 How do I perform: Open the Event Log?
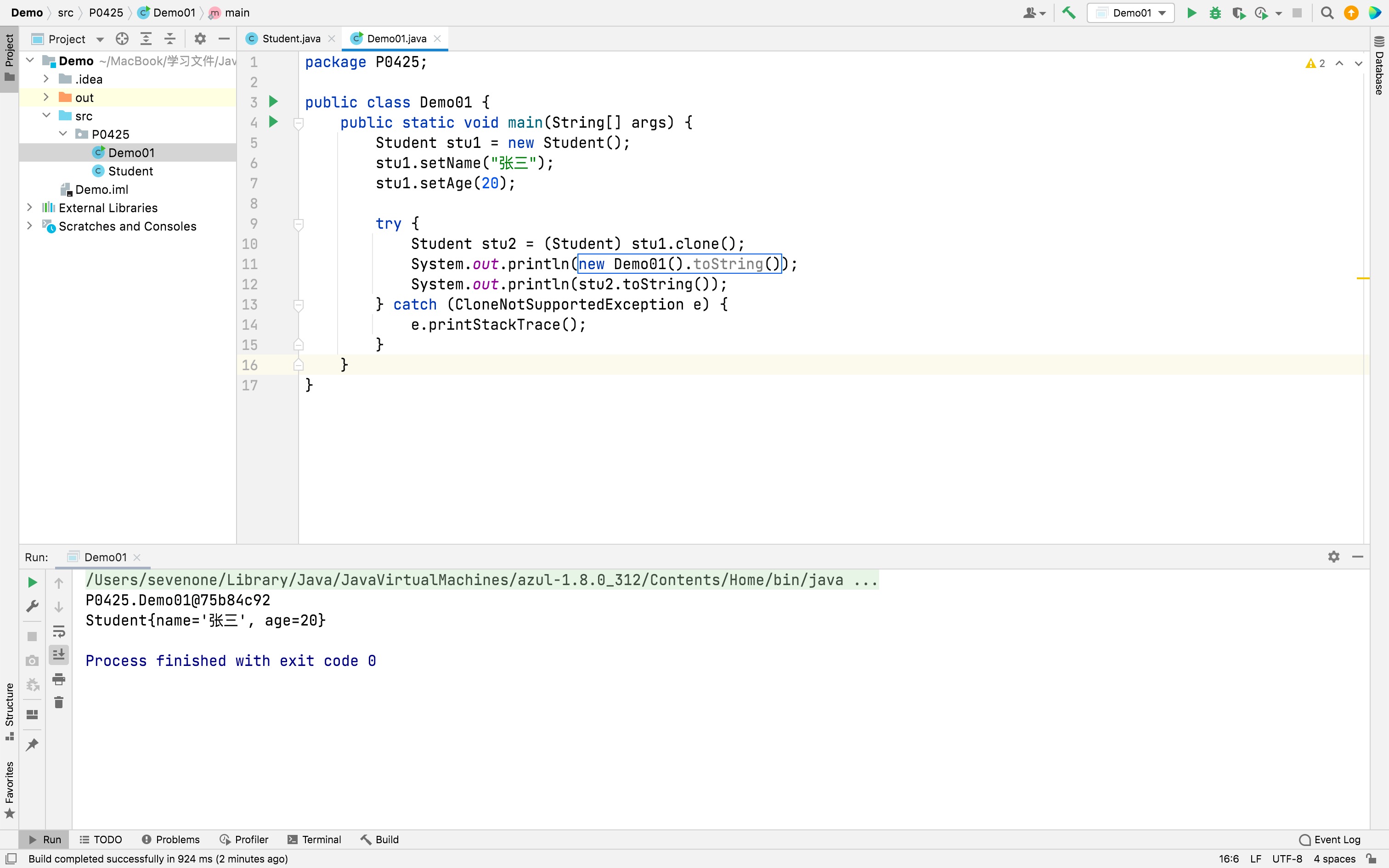coord(1330,840)
